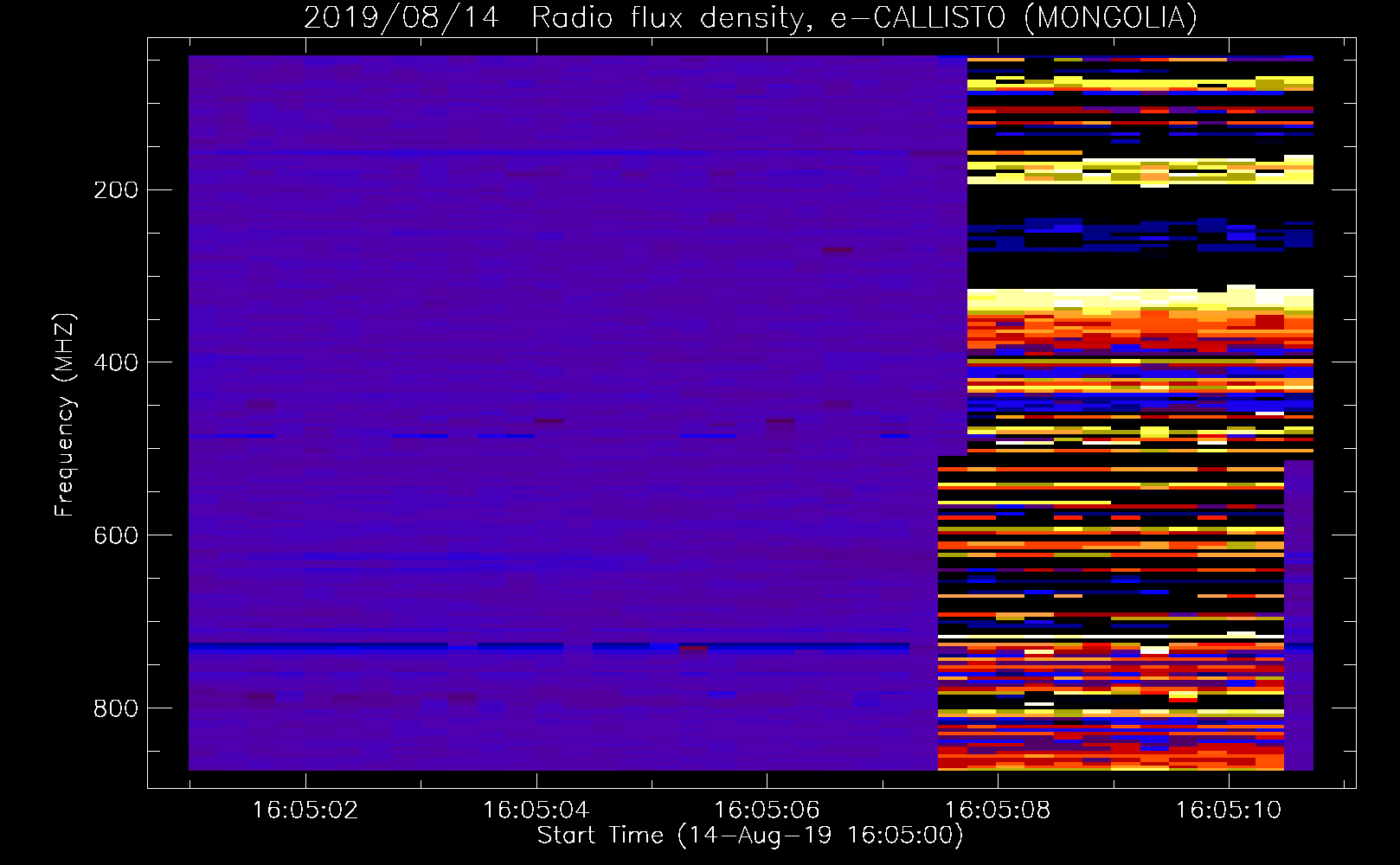This screenshot has width=1400, height=865.
Task: Click the "Frequency (MHZ)" axis label
Action: click(x=65, y=414)
